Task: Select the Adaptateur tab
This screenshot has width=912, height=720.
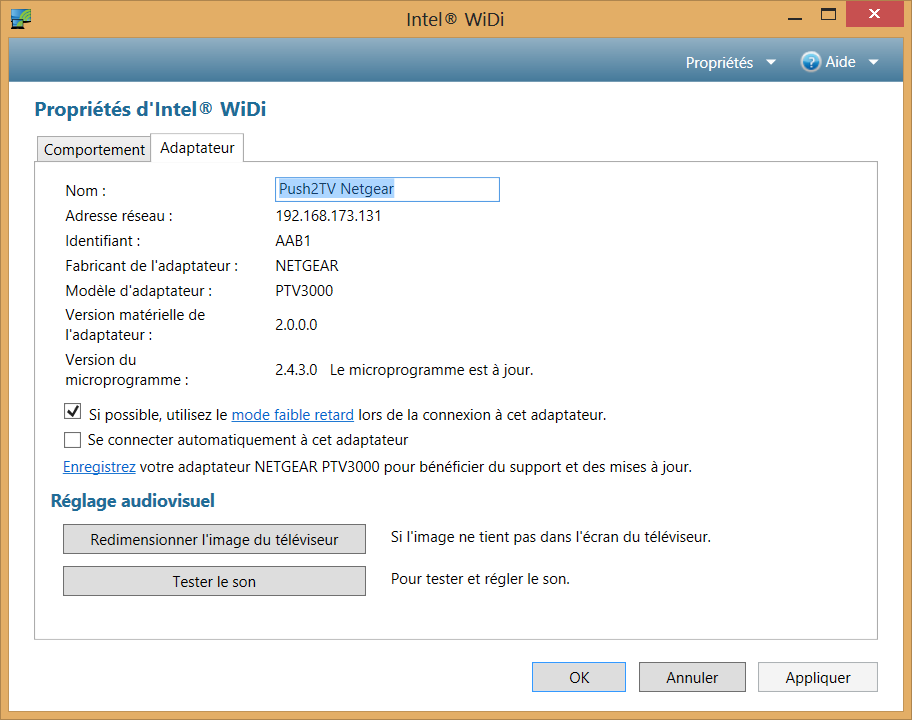Action: (x=197, y=148)
